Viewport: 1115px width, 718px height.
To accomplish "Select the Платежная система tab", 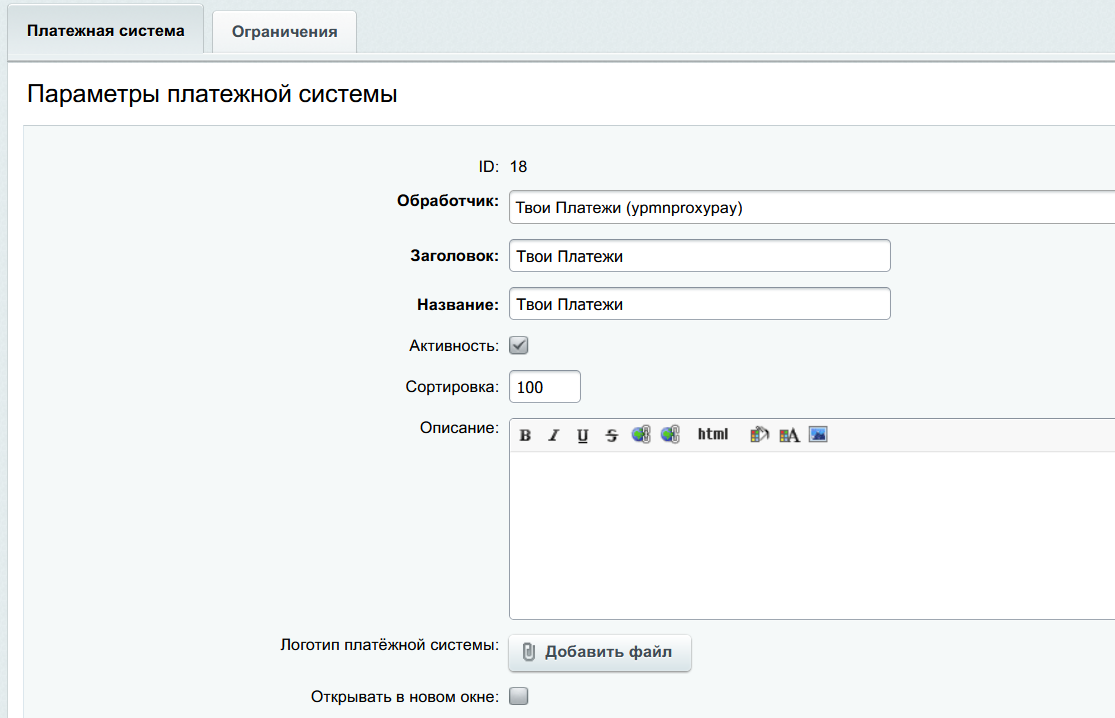I will 106,30.
